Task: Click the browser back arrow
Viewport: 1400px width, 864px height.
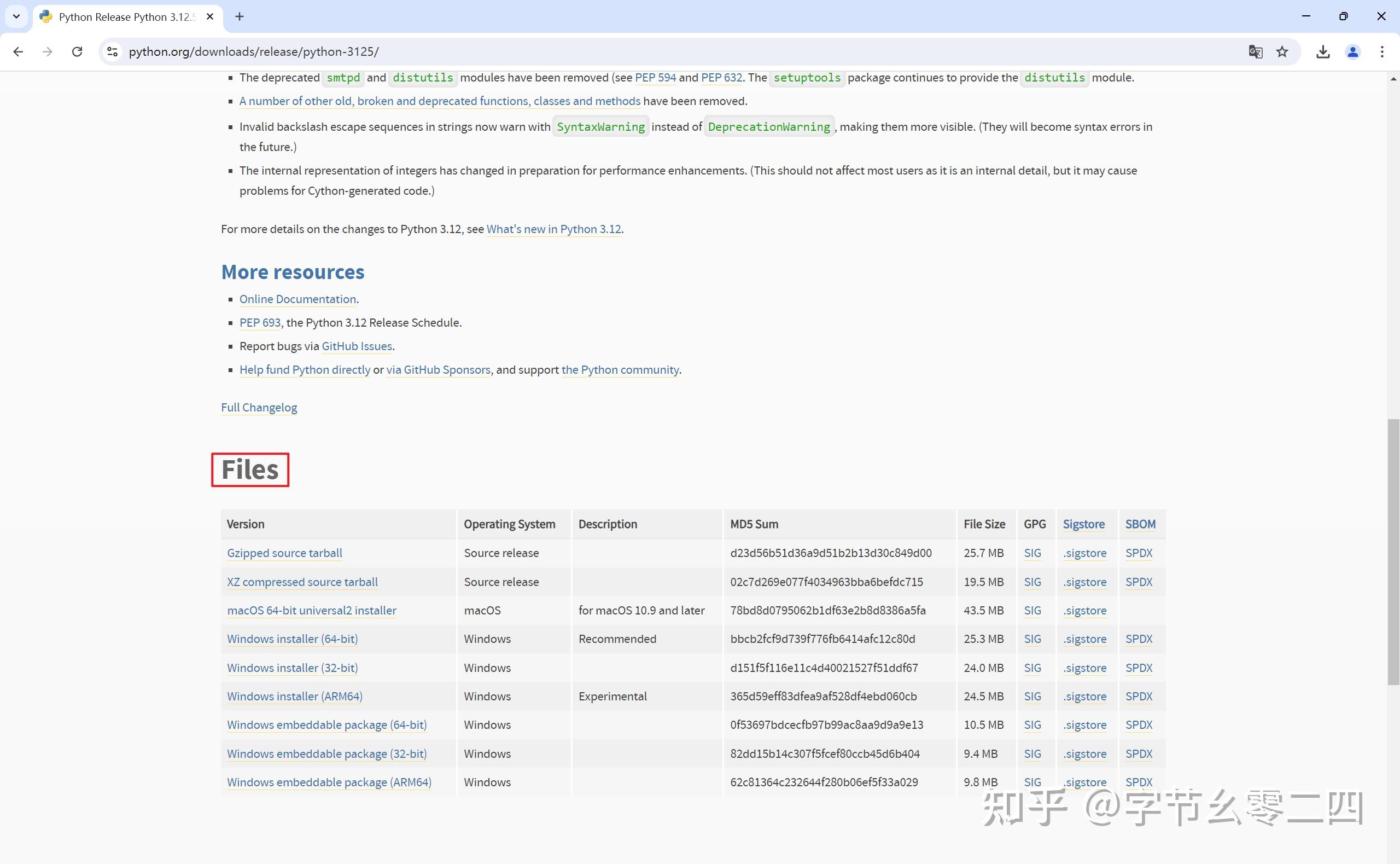Action: pos(18,51)
